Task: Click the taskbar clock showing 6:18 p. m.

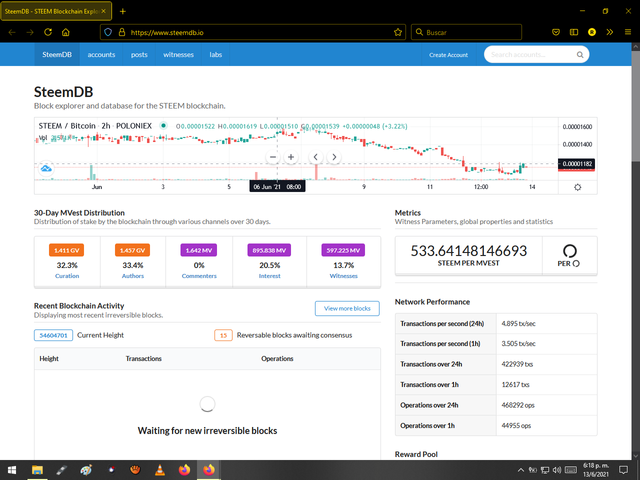Action: pyautogui.click(x=596, y=470)
